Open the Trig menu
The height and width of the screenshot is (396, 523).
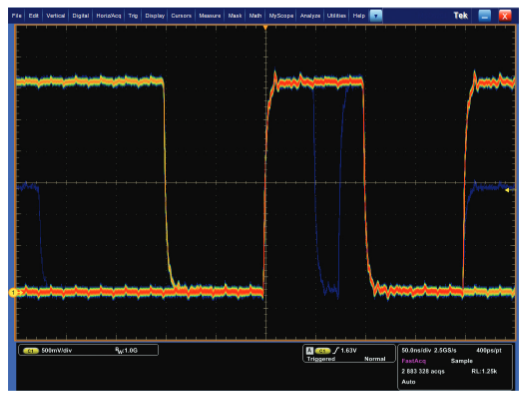pyautogui.click(x=133, y=16)
